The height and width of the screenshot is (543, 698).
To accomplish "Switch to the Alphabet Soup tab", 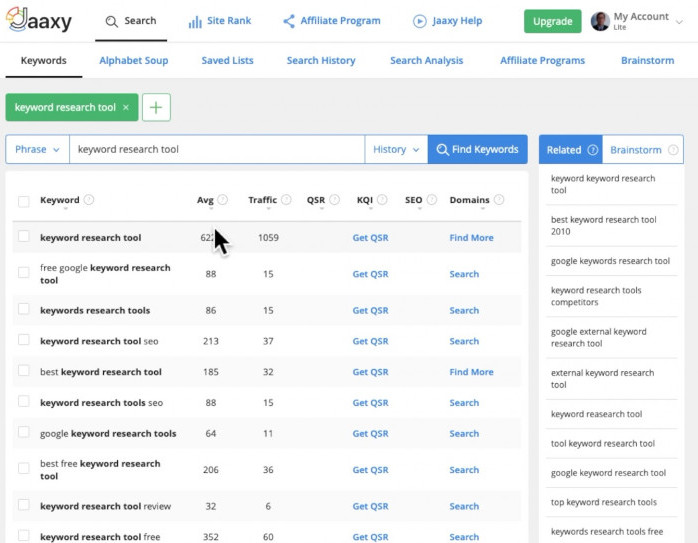I will click(x=134, y=61).
